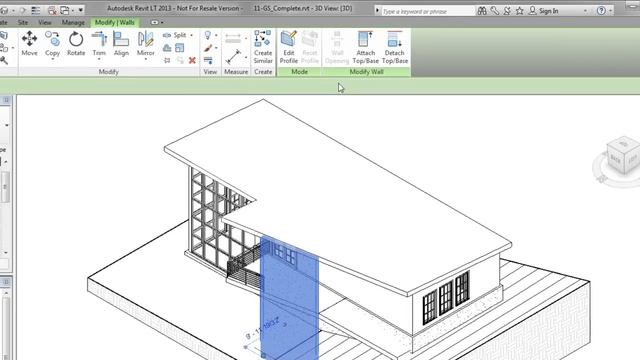The width and height of the screenshot is (640, 360).
Task: Click Attach Top/Base
Action: (365, 47)
